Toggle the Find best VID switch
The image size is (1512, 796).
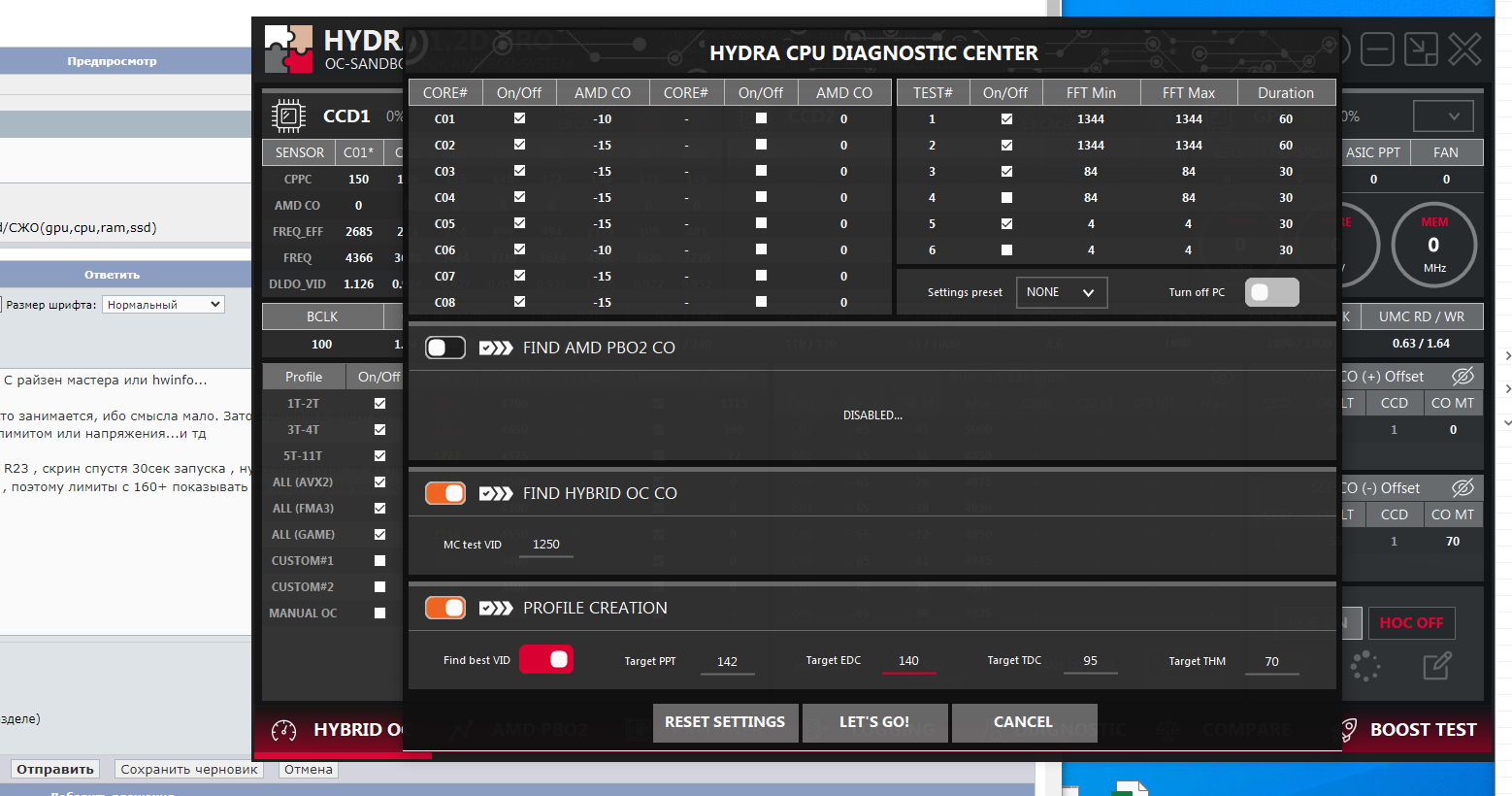point(546,659)
